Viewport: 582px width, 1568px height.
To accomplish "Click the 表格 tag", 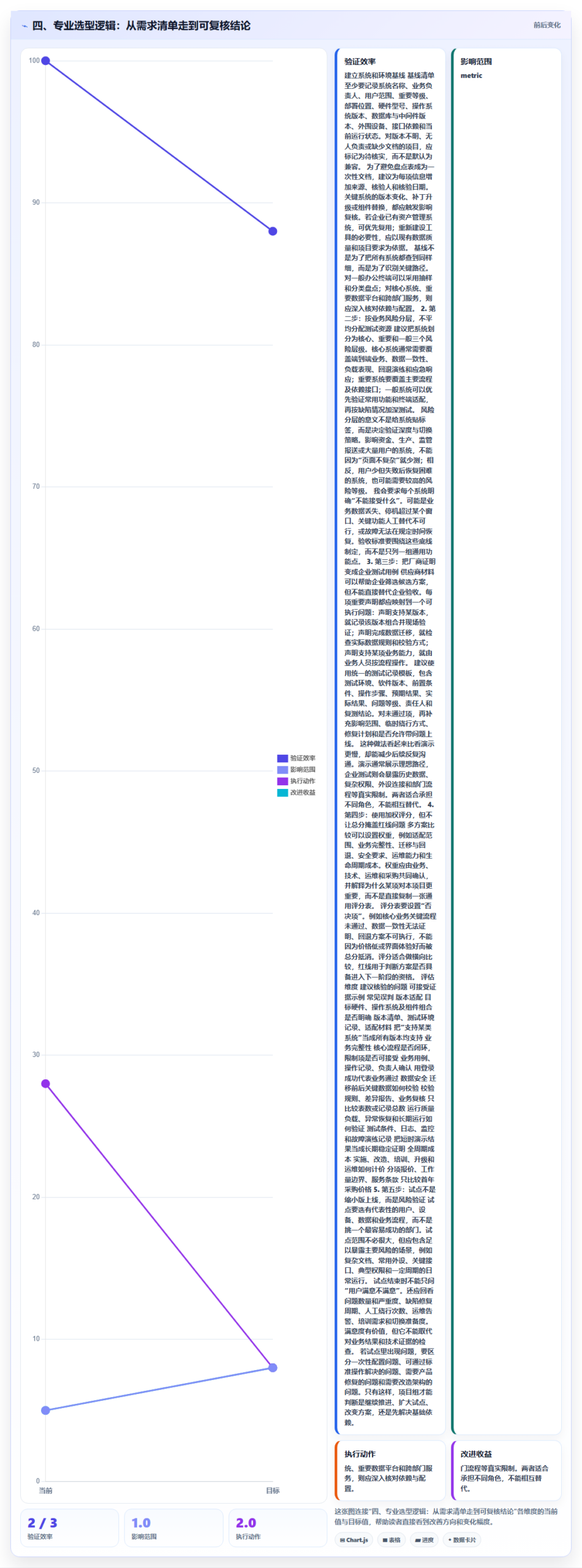I will [391, 1540].
